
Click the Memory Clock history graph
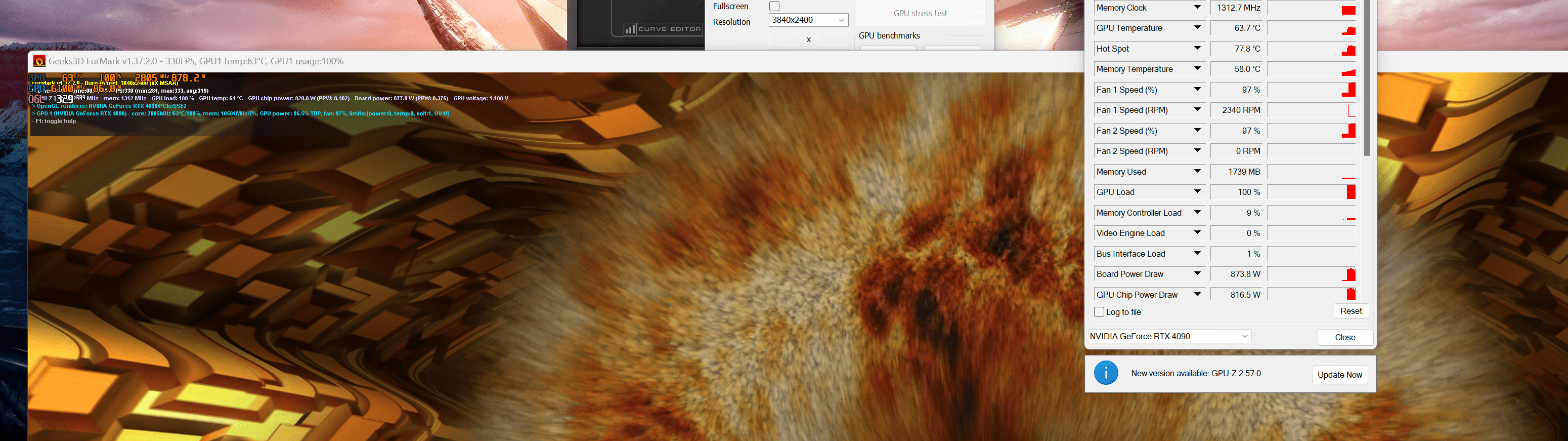click(1312, 8)
